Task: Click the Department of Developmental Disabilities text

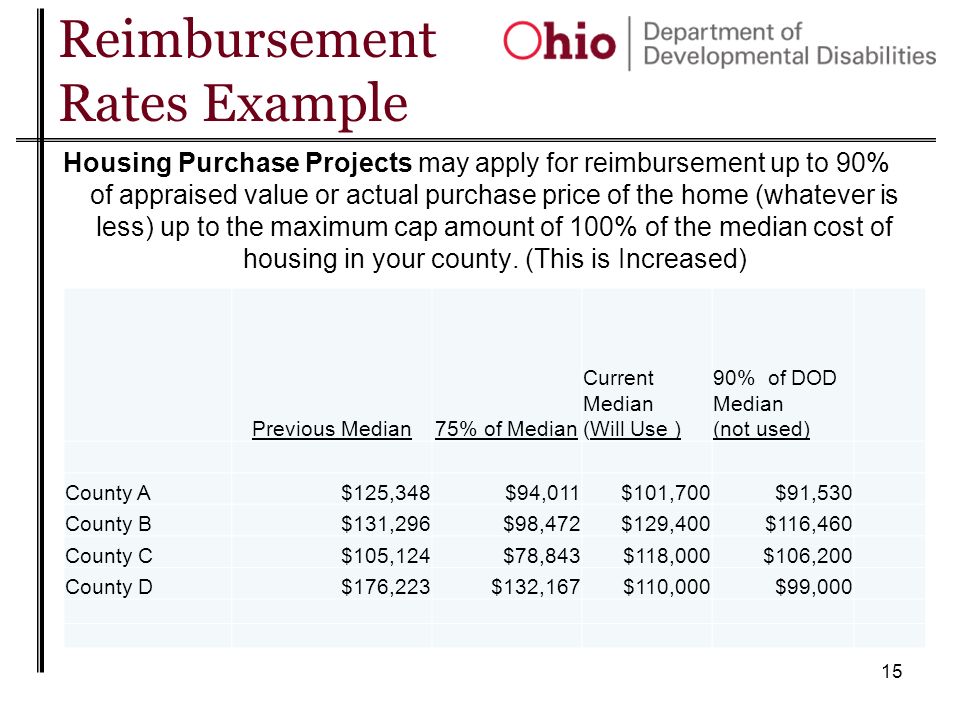Action: tap(790, 43)
